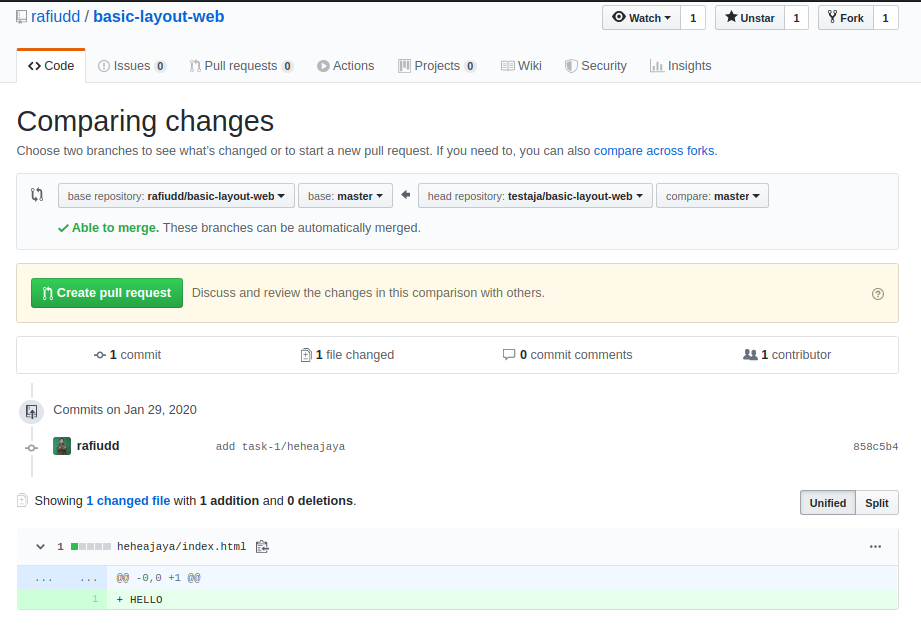
Task: Unstar this repository
Action: [750, 18]
